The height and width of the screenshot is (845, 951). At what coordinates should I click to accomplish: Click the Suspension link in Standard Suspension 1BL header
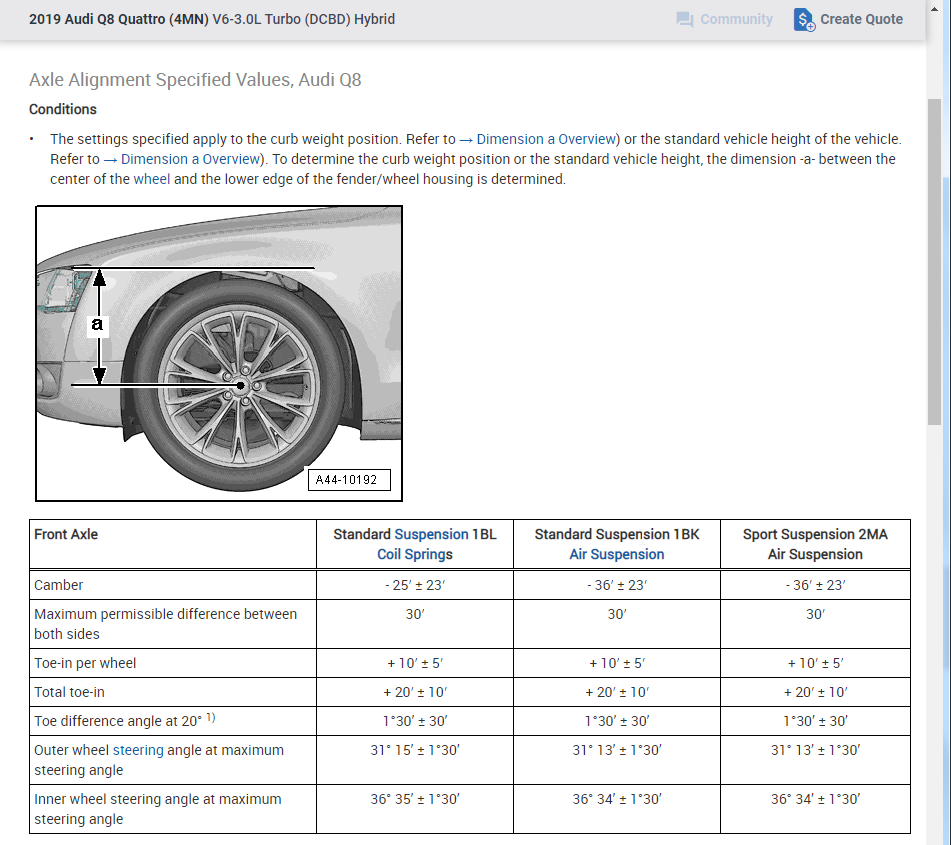tap(431, 534)
